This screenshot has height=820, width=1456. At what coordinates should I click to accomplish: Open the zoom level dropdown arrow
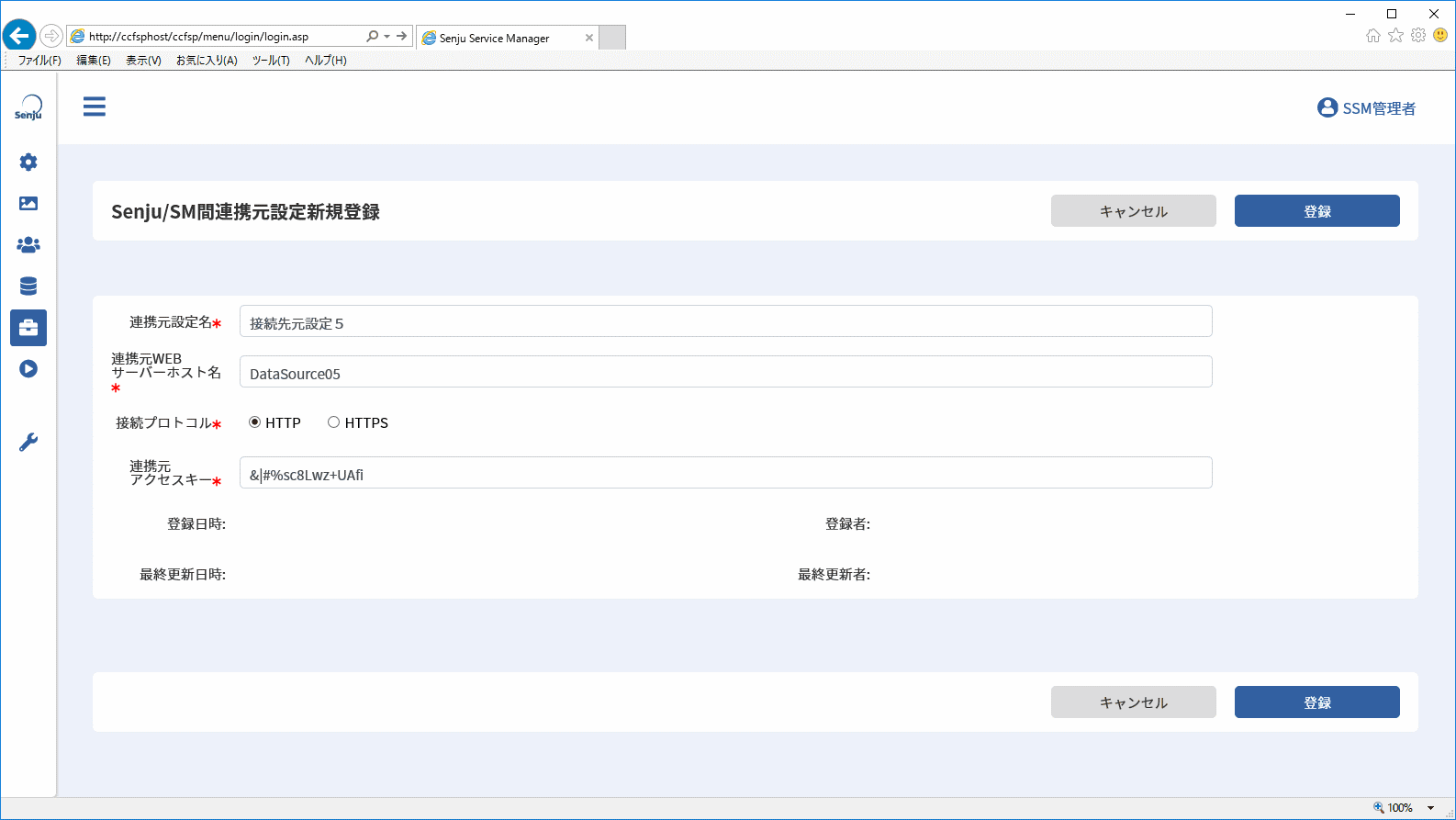[1430, 808]
